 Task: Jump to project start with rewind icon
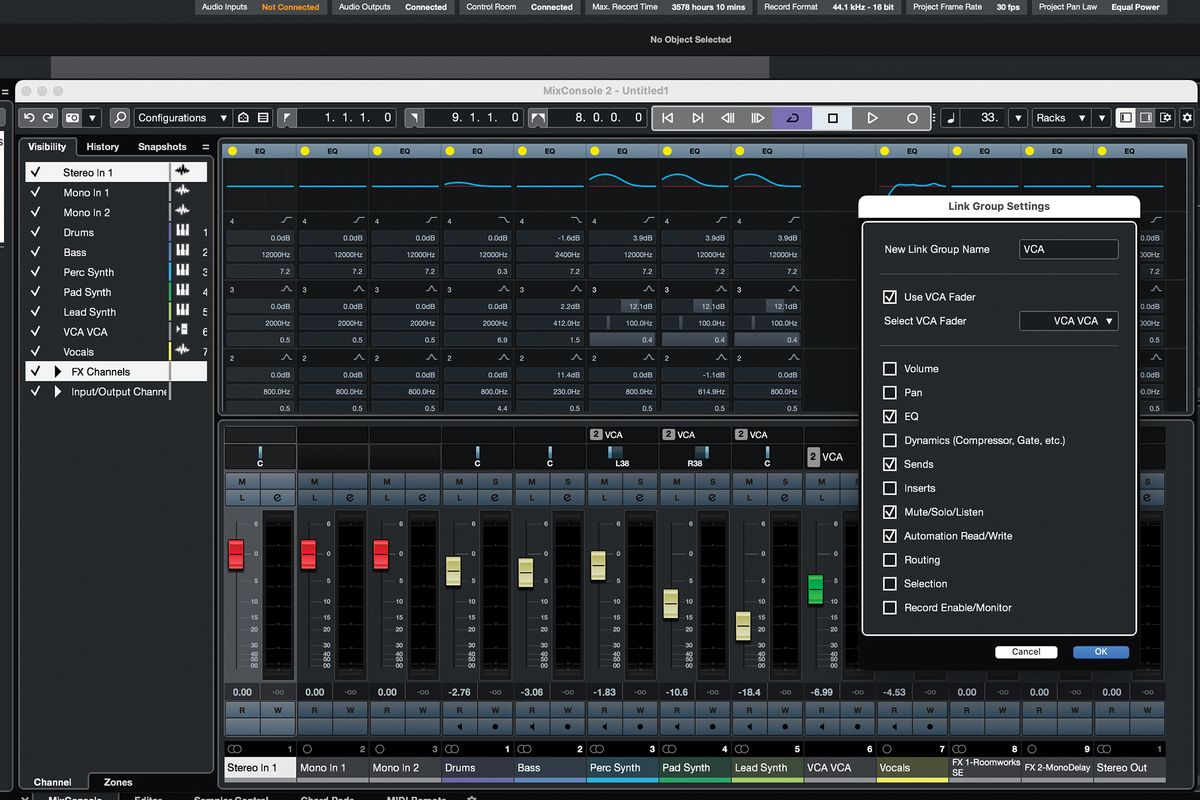667,117
